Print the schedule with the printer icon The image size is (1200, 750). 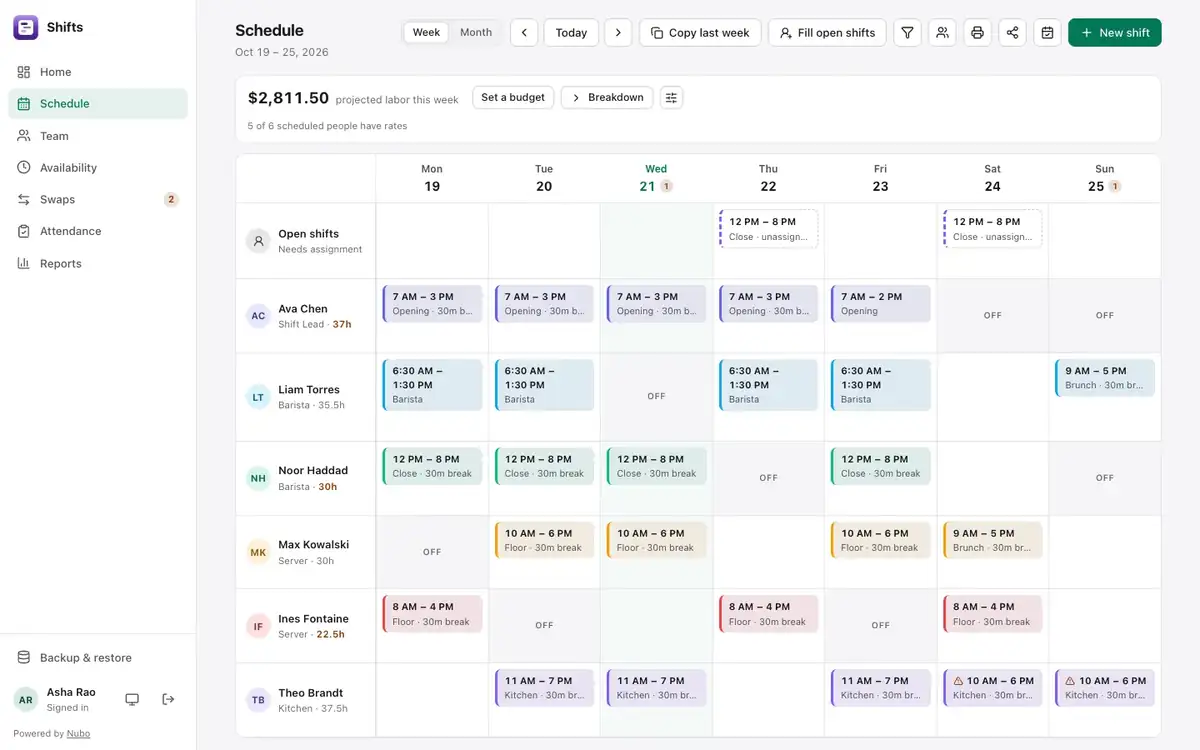[x=977, y=33]
